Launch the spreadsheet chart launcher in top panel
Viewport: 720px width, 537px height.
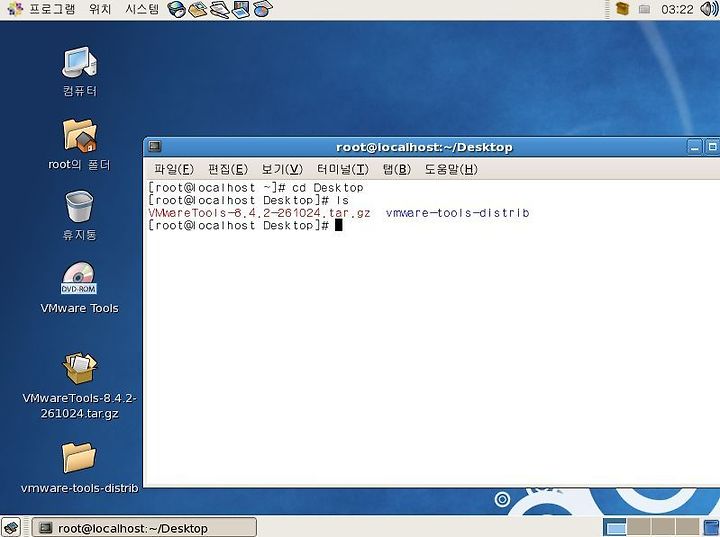(x=263, y=9)
